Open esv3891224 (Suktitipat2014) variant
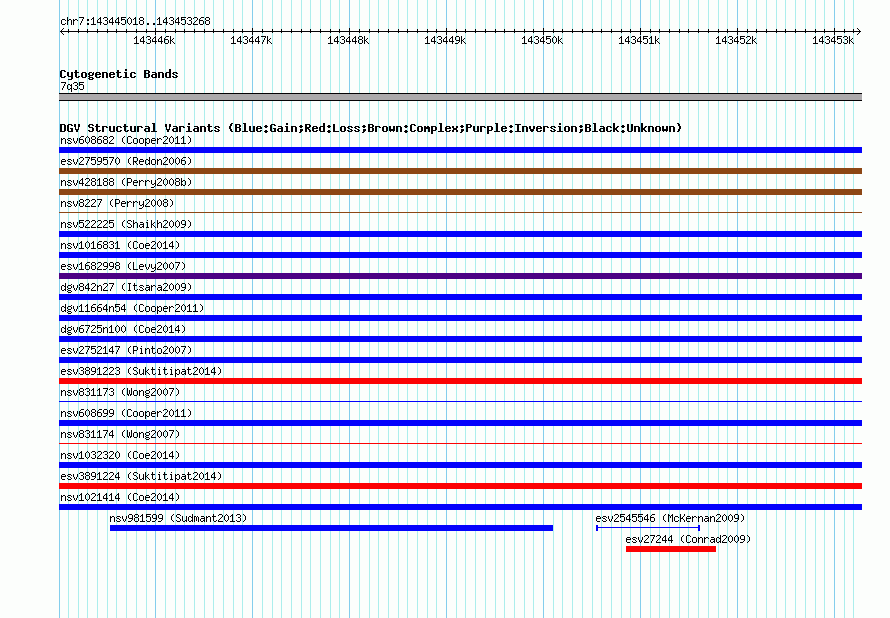The height and width of the screenshot is (618, 890). click(141, 476)
